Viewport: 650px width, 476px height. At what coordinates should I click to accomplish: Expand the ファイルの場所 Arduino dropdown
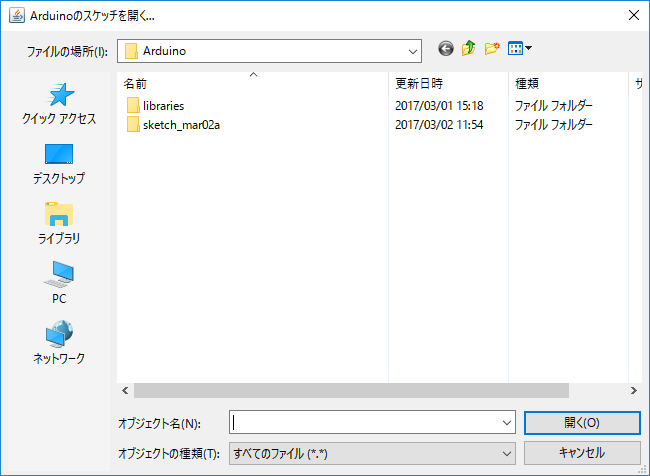click(412, 51)
